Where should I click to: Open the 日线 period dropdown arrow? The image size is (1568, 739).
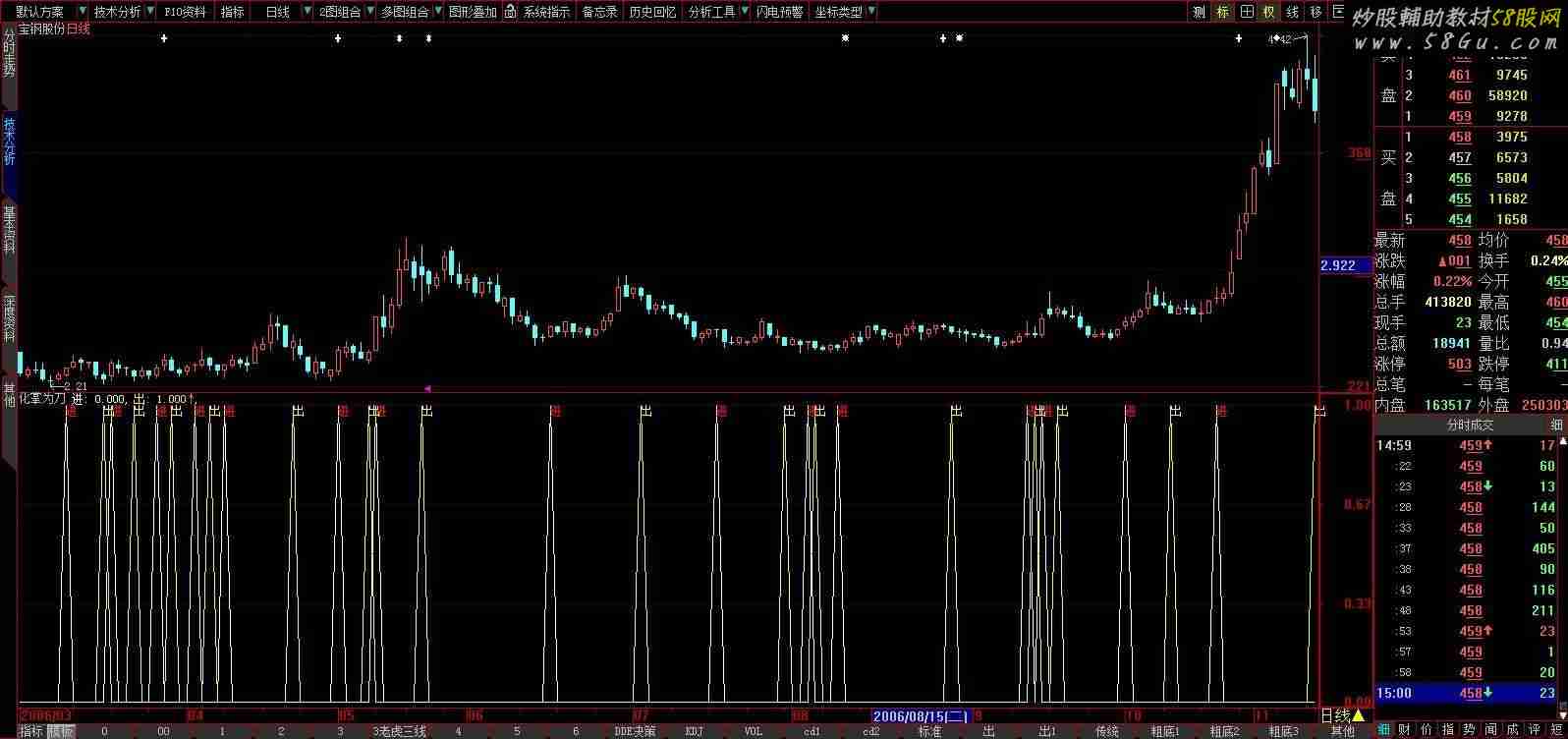(308, 12)
